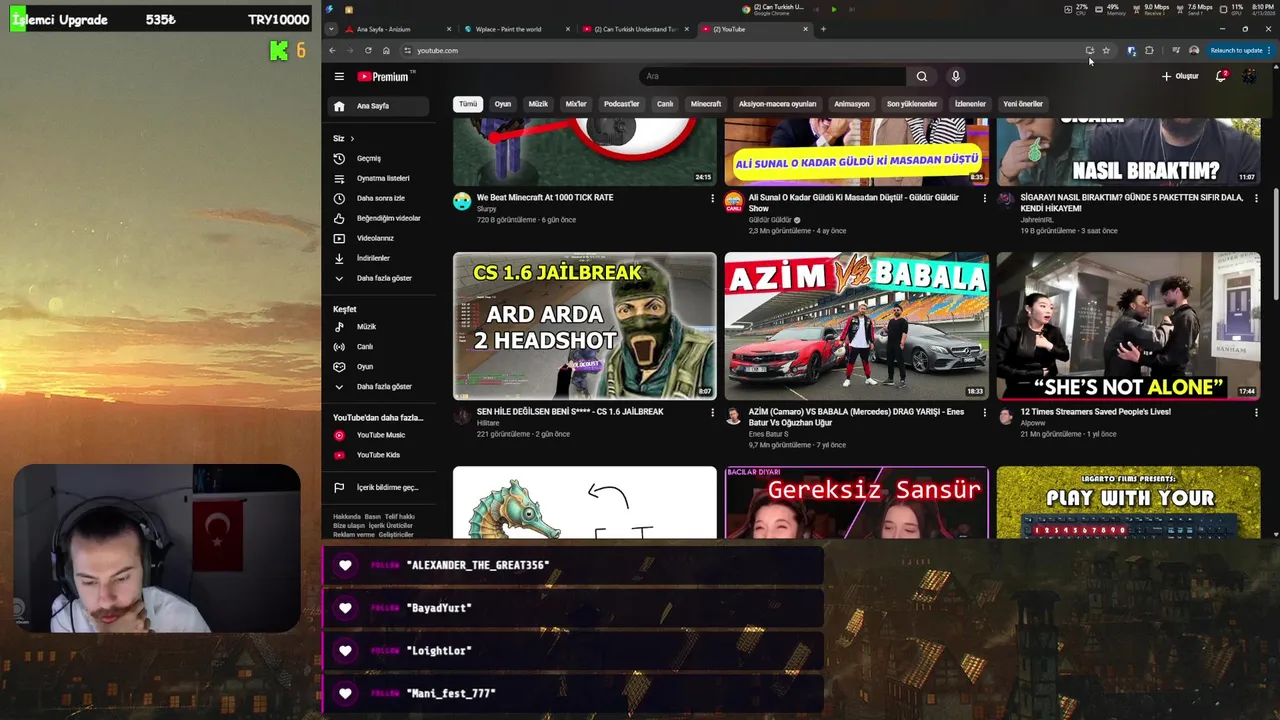Expand the Siz section chevron
Viewport: 1280px width, 720px height.
tap(352, 138)
